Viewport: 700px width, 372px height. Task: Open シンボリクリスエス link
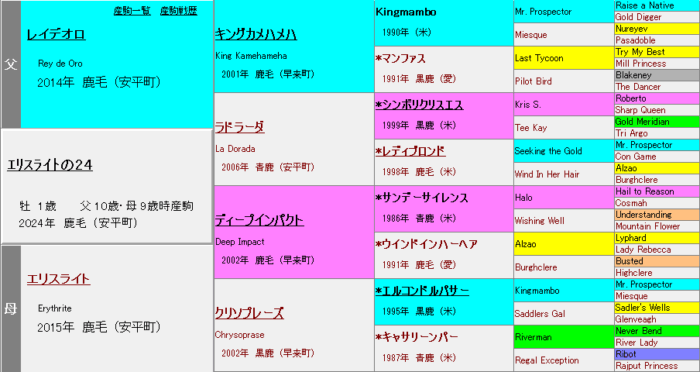click(x=419, y=104)
